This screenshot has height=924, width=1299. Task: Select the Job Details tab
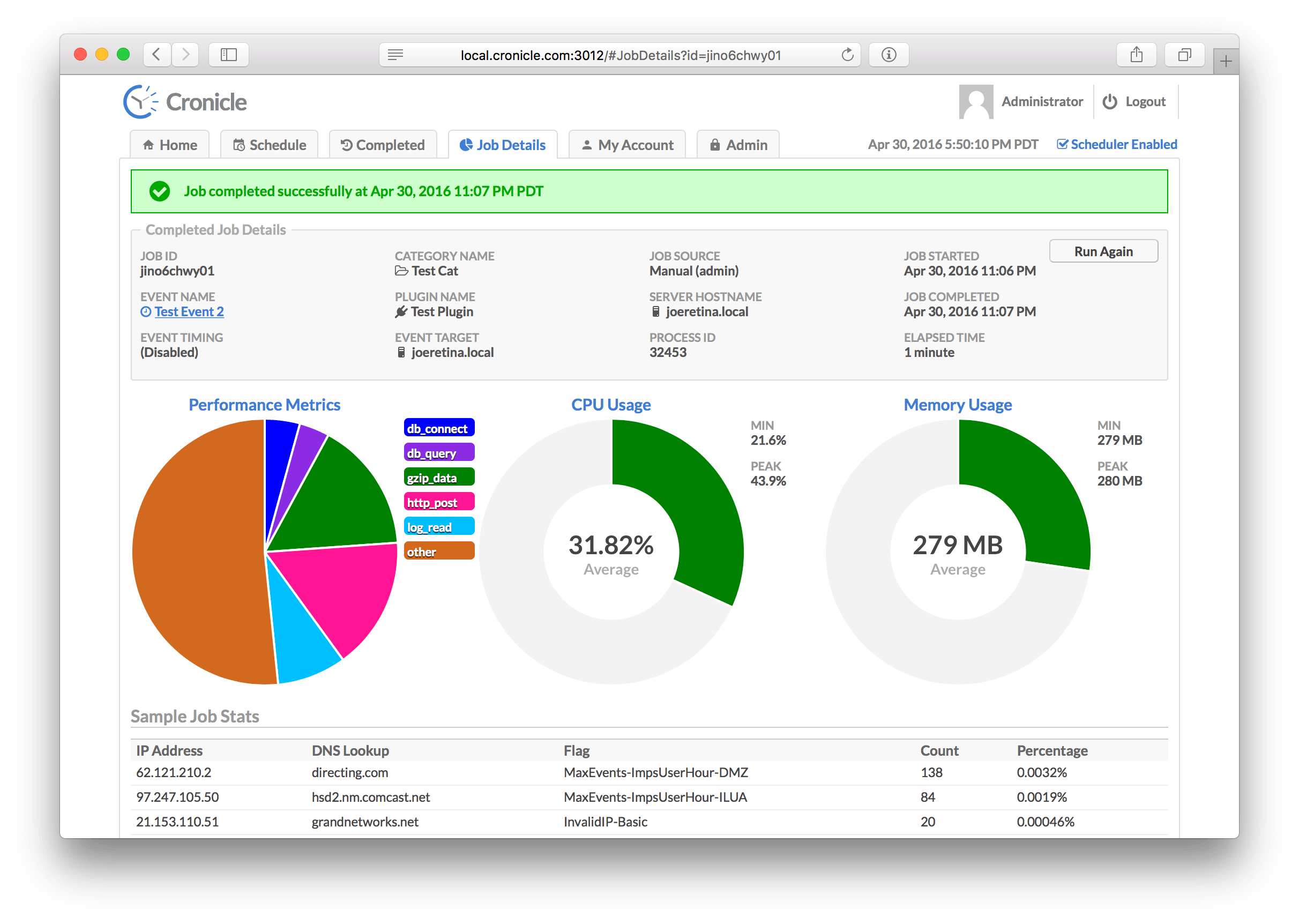(x=503, y=144)
